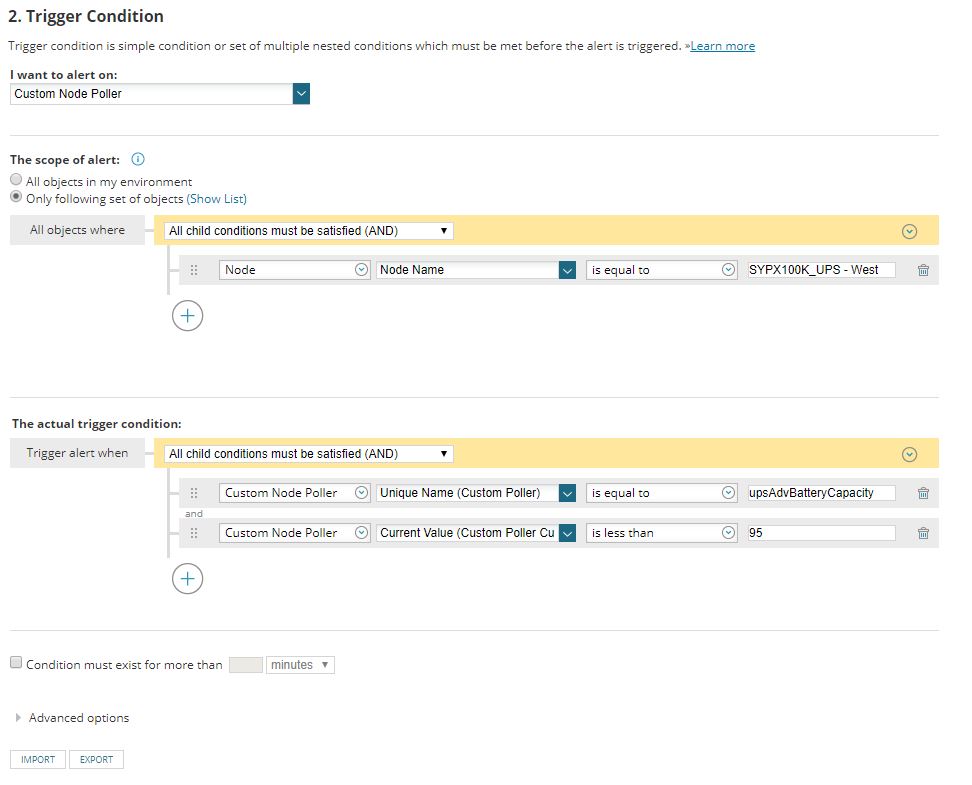Click drag handle of Node Name row

(x=194, y=270)
